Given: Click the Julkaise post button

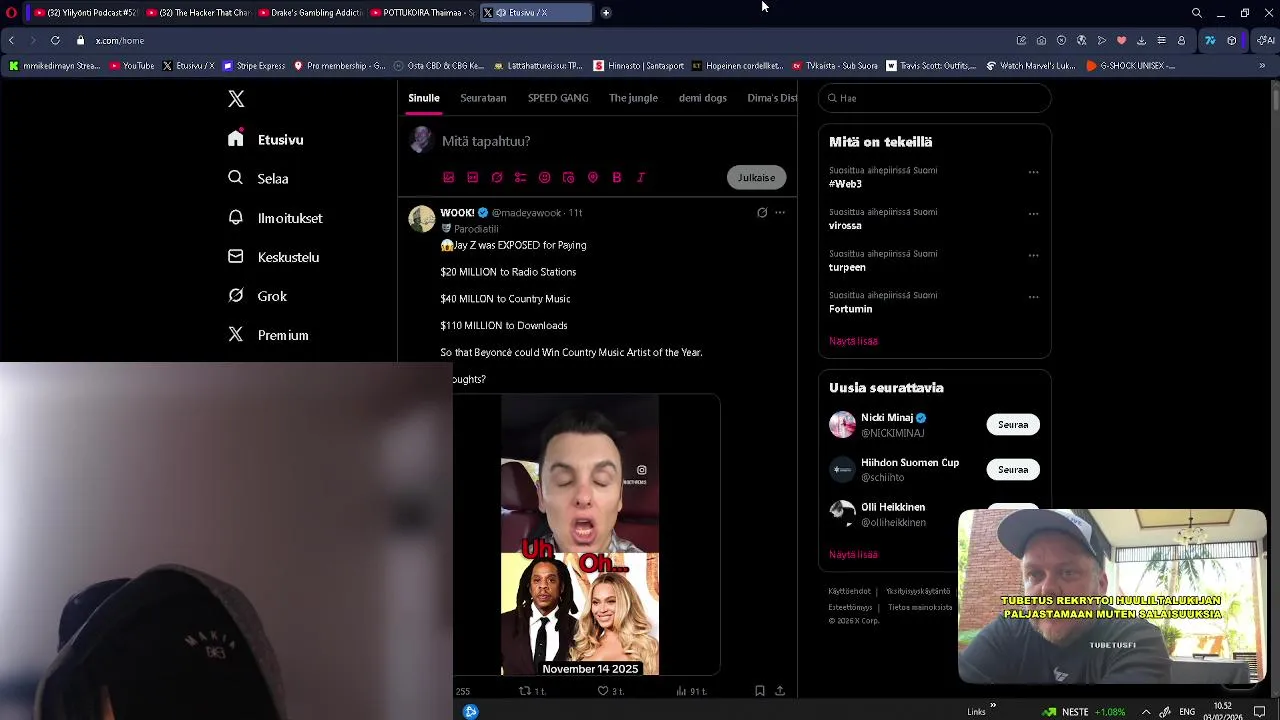Looking at the screenshot, I should point(757,177).
